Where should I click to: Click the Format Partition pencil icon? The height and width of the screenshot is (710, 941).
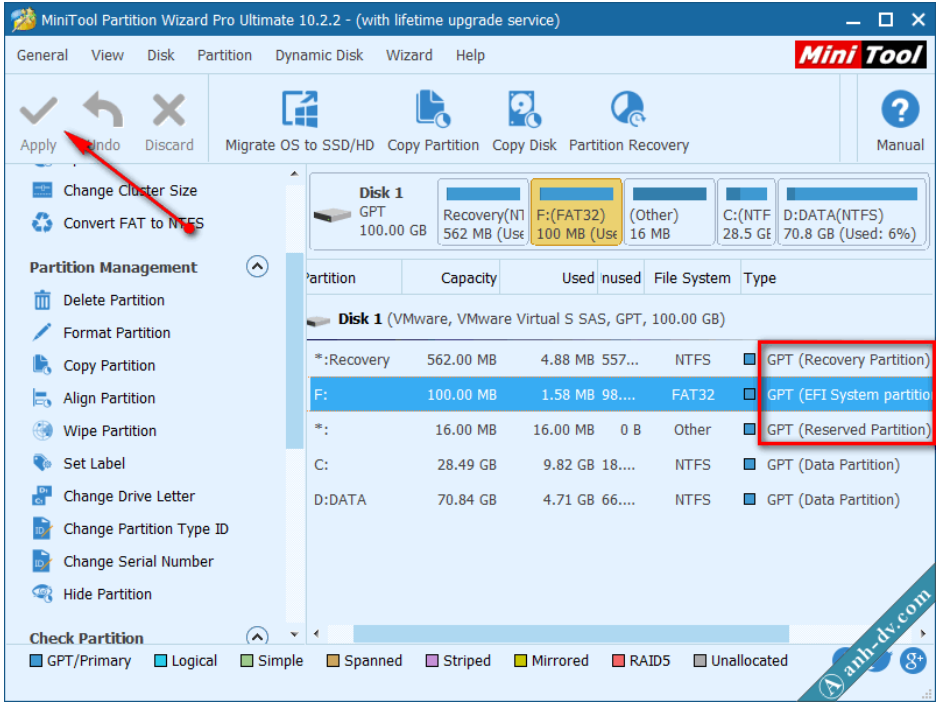[42, 332]
